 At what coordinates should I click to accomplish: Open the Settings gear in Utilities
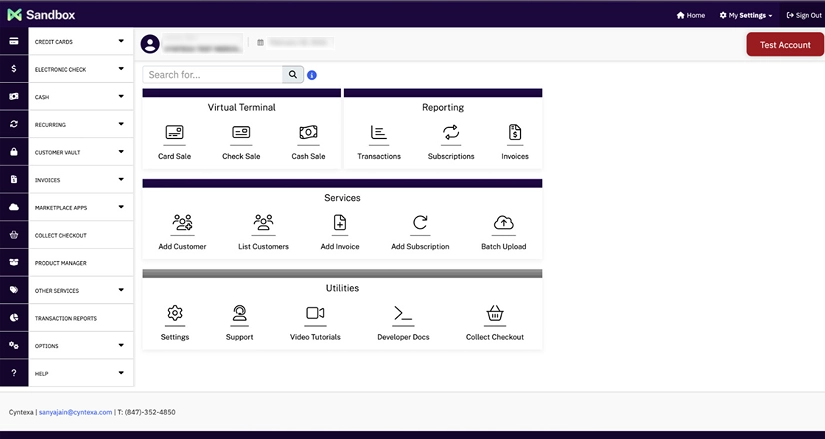pos(175,313)
